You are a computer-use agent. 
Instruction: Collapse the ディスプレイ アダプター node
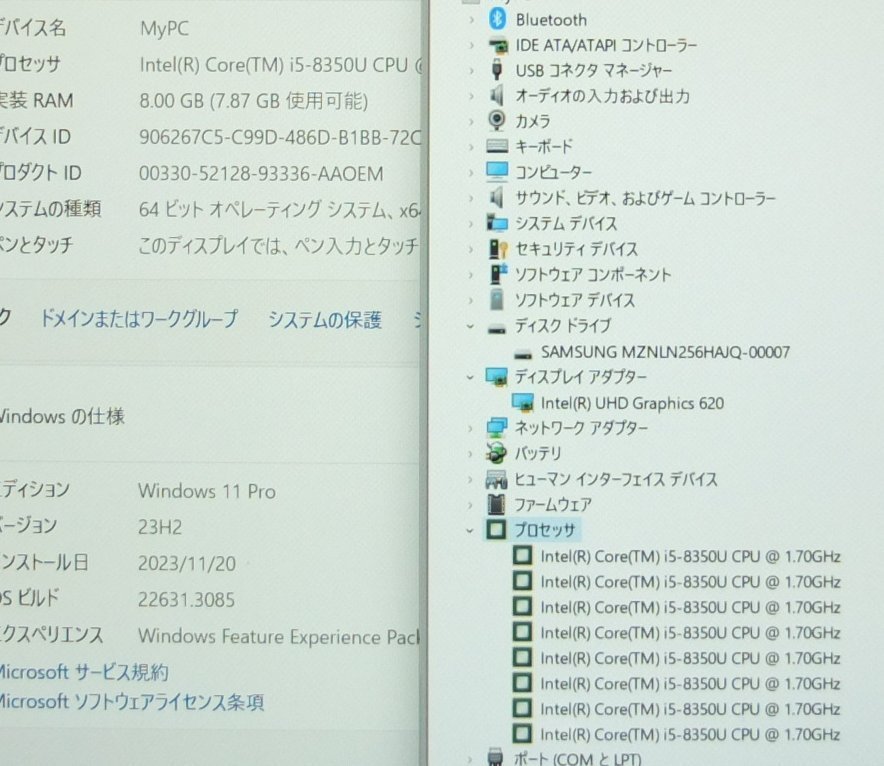coord(470,377)
